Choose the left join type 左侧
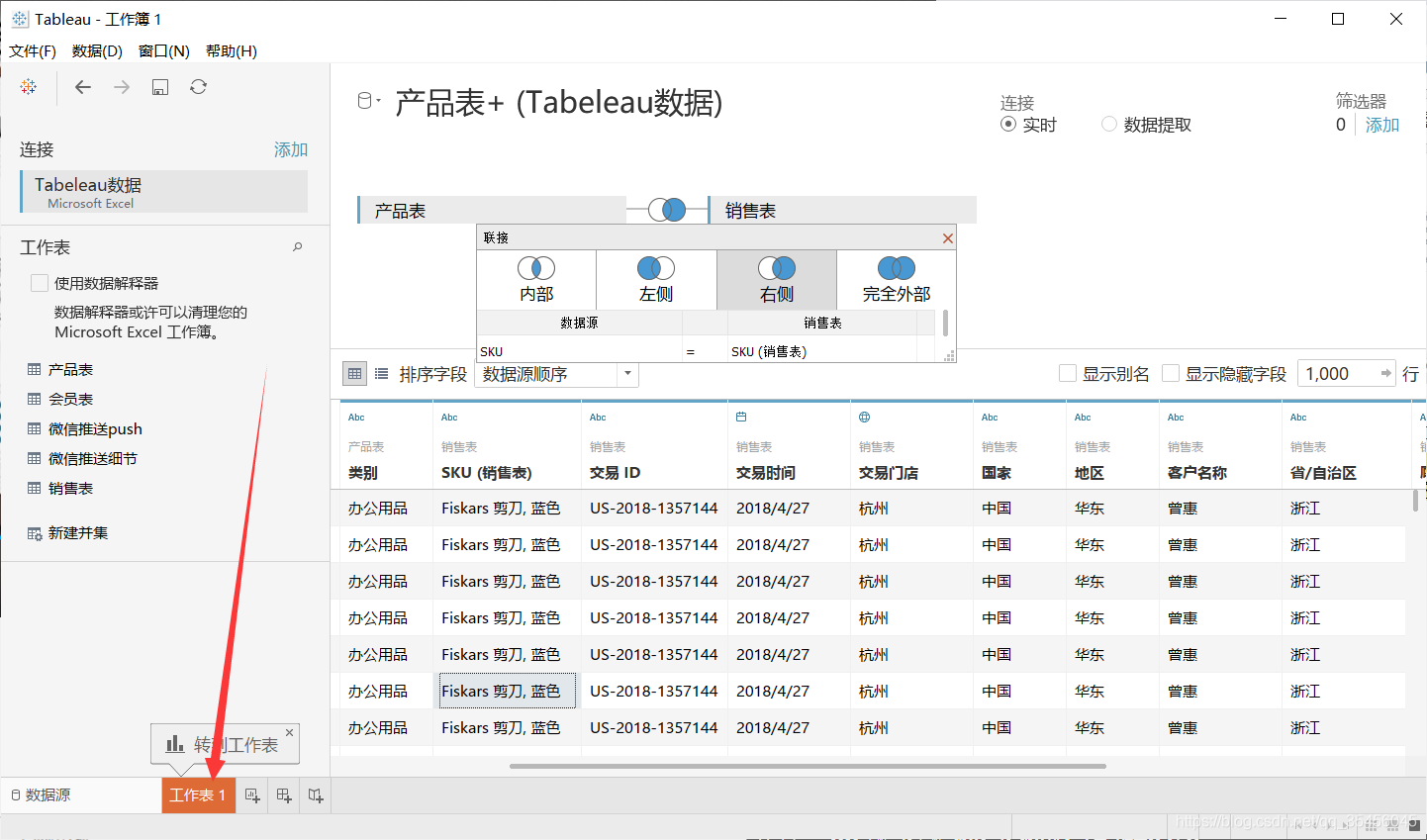This screenshot has height=840, width=1427. 656,280
